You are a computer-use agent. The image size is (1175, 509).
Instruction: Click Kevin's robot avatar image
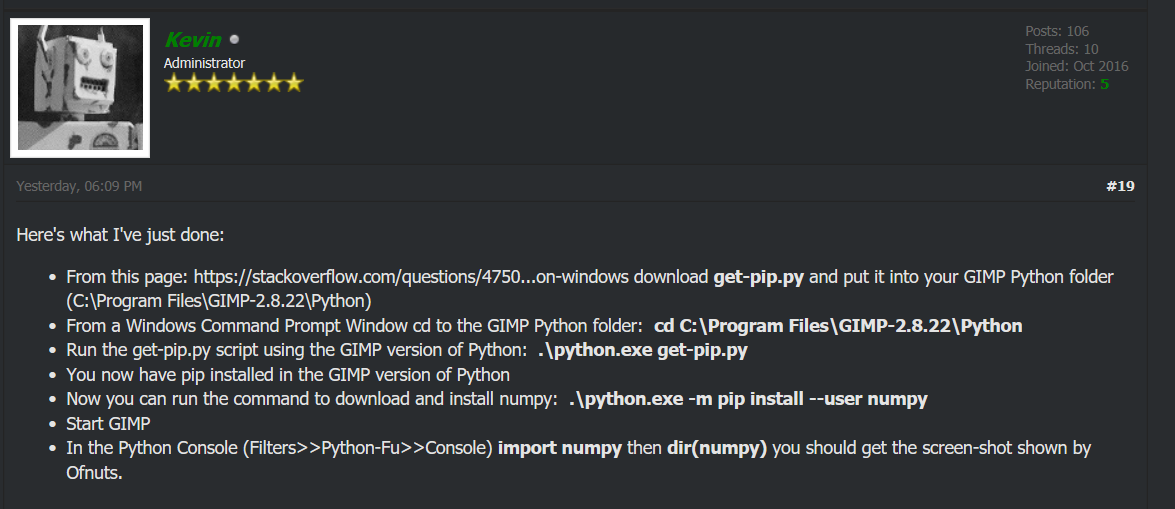(x=80, y=88)
